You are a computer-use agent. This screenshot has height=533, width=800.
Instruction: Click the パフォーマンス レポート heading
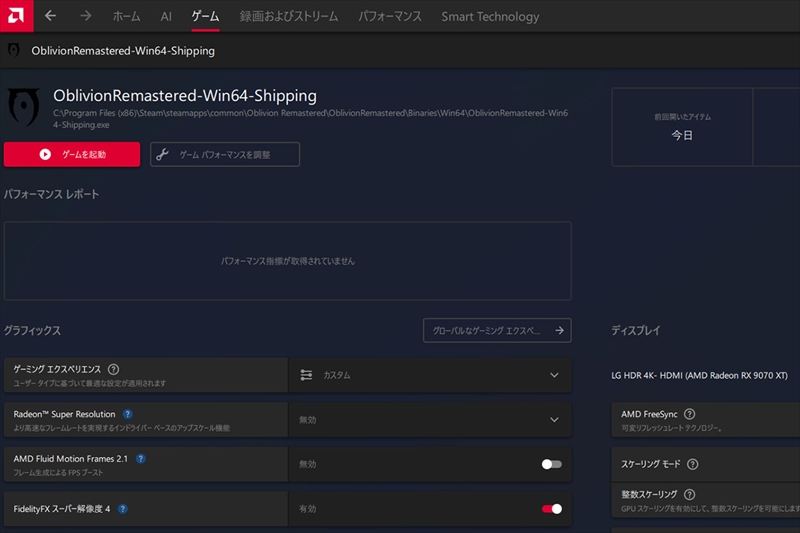51,194
